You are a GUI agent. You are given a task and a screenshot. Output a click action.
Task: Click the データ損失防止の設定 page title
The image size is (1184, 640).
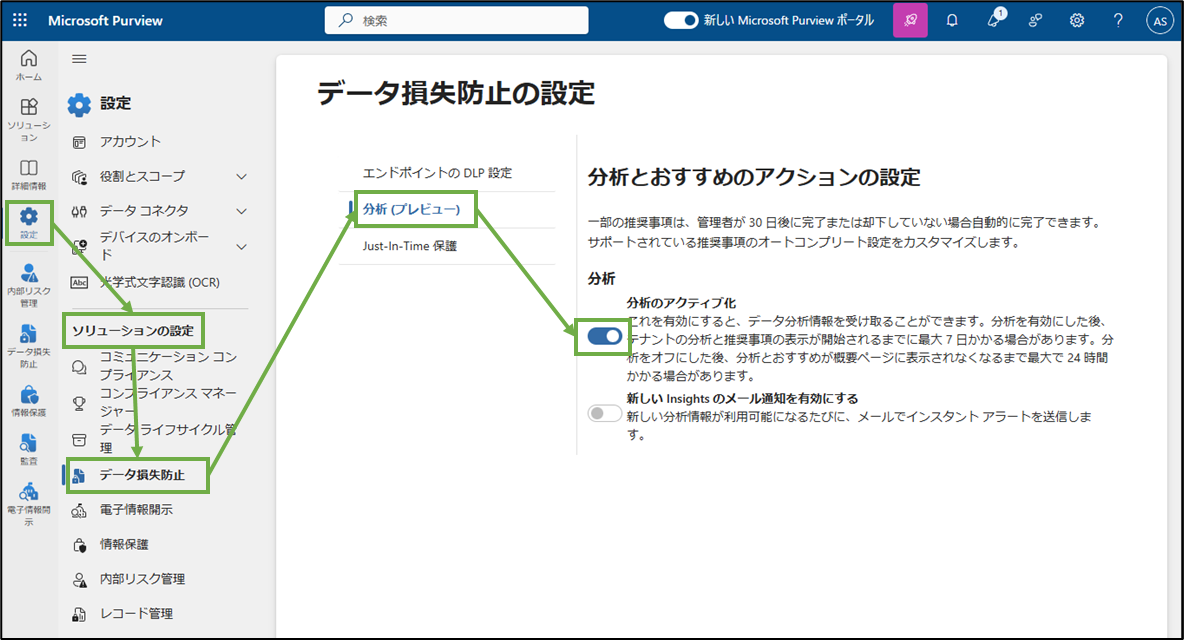pos(456,94)
